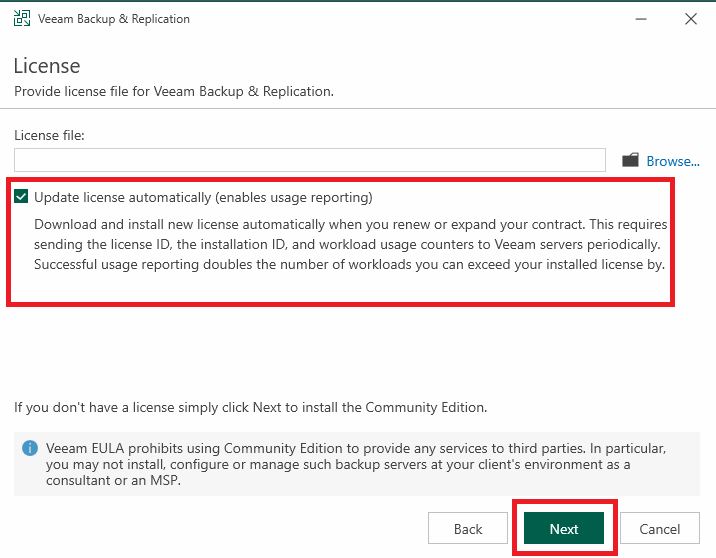Click the 'License' page heading

click(x=47, y=66)
